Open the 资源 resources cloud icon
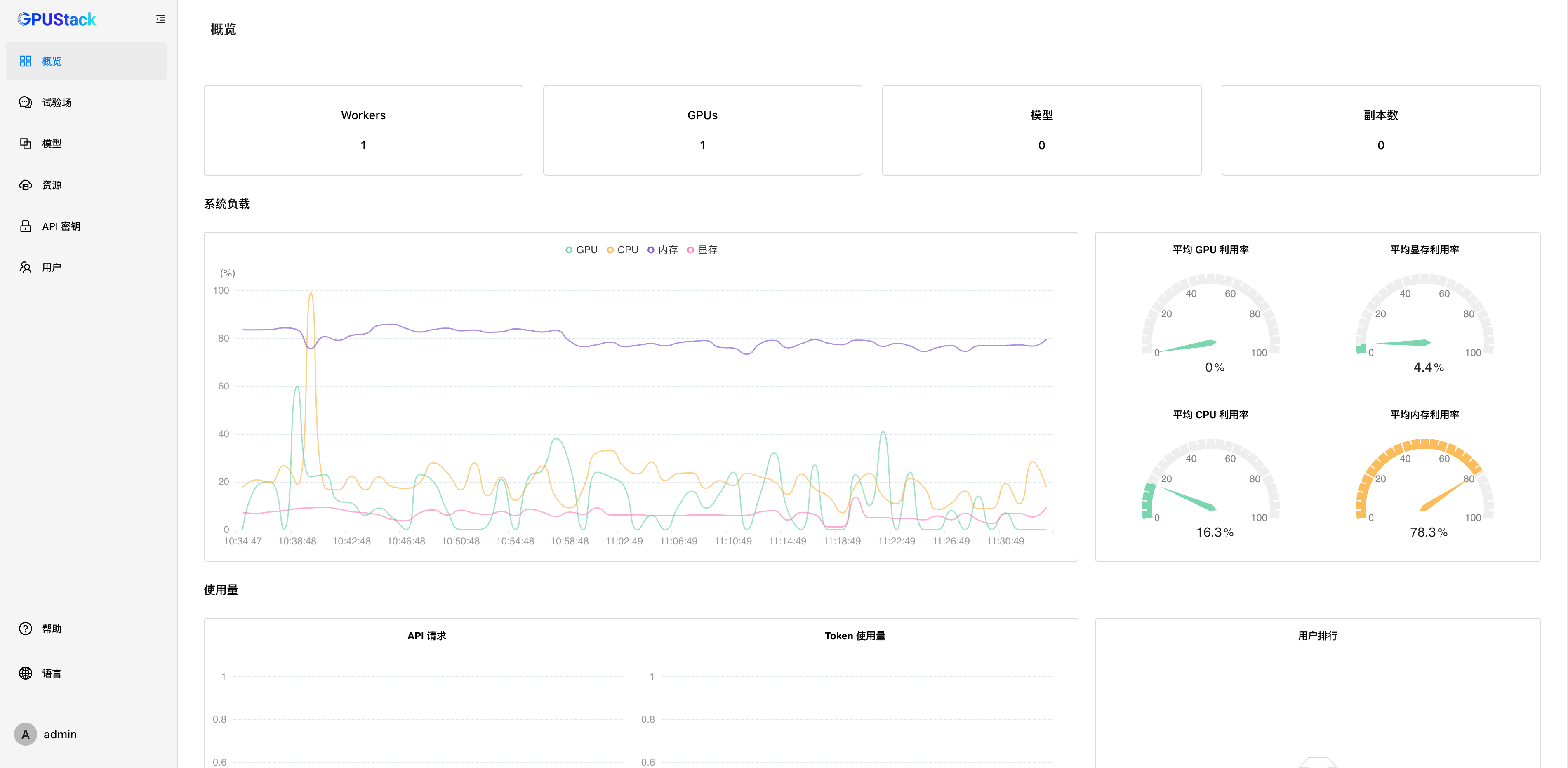The height and width of the screenshot is (768, 1568). pos(26,185)
